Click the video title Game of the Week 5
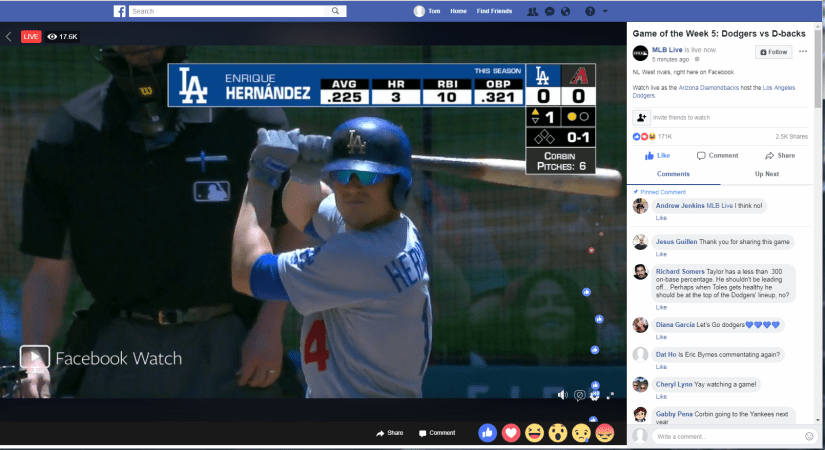 point(719,34)
